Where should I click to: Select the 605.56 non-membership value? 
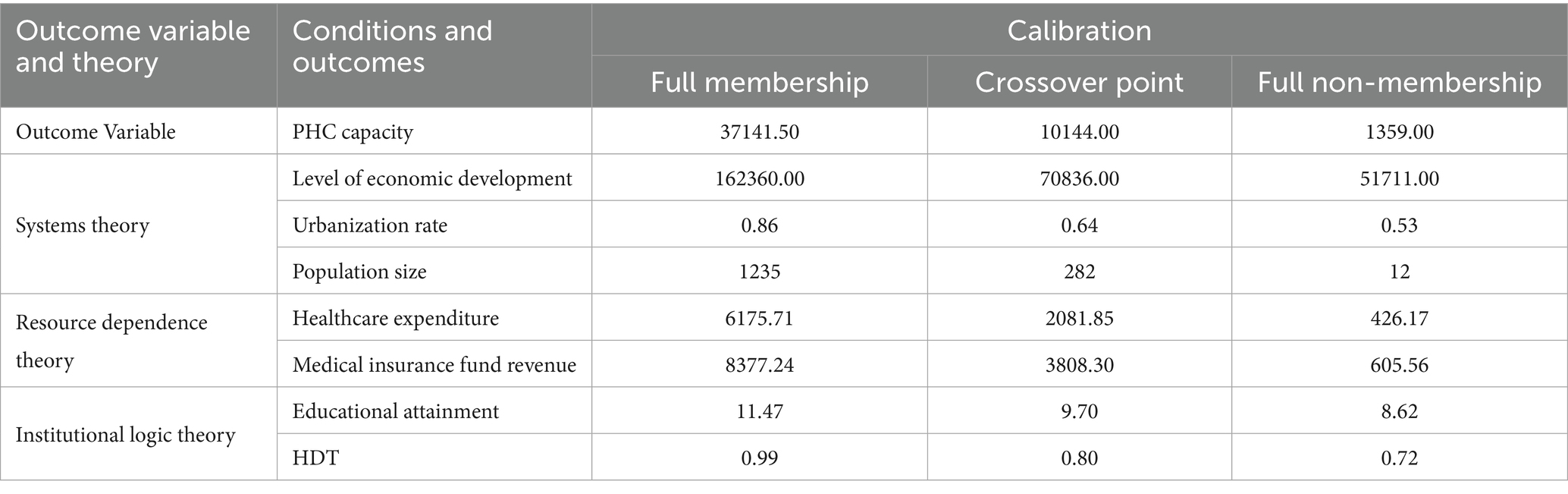tap(1399, 365)
